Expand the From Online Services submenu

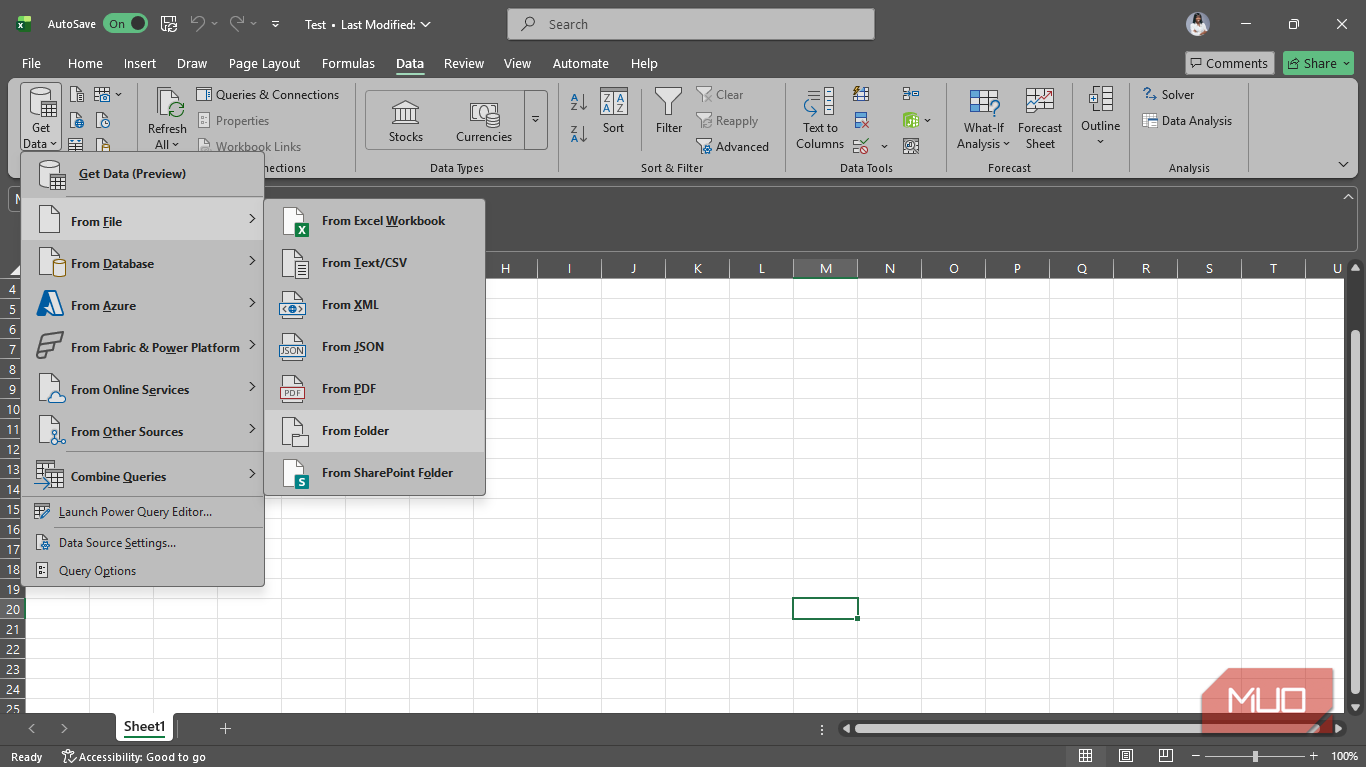tap(143, 389)
